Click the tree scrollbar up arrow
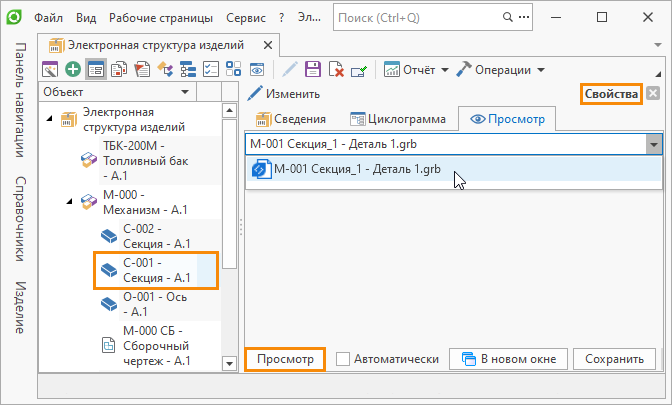The height and width of the screenshot is (405, 672). point(230,111)
